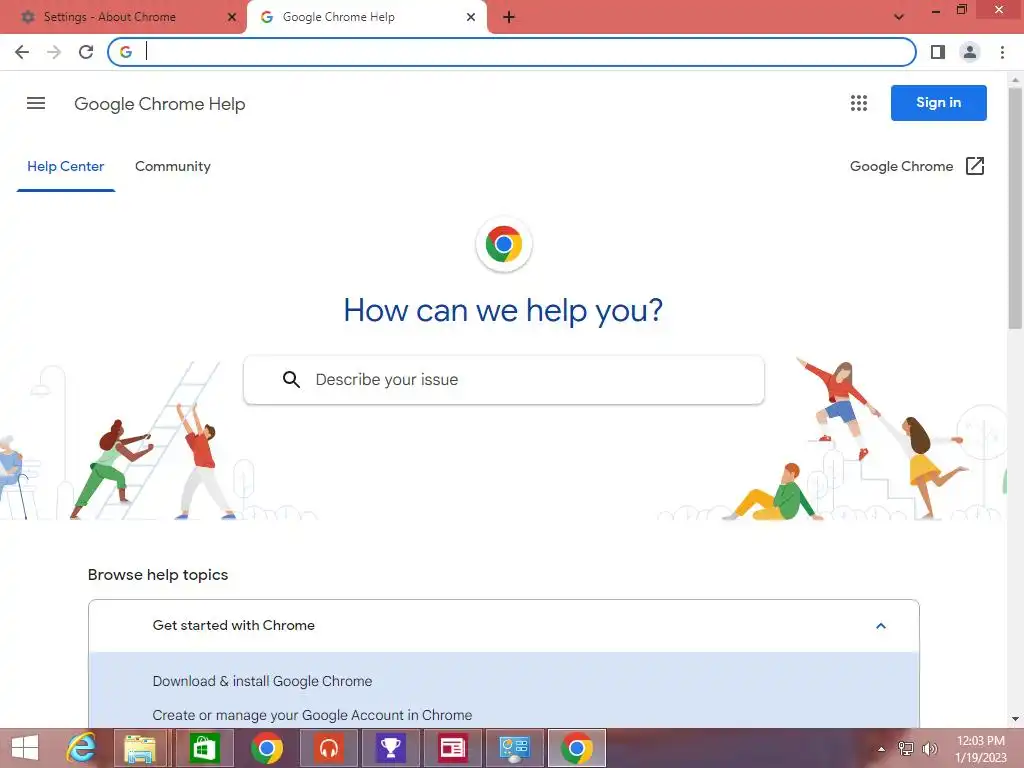
Task: Launch Internet Explorer from the taskbar
Action: tap(81, 748)
